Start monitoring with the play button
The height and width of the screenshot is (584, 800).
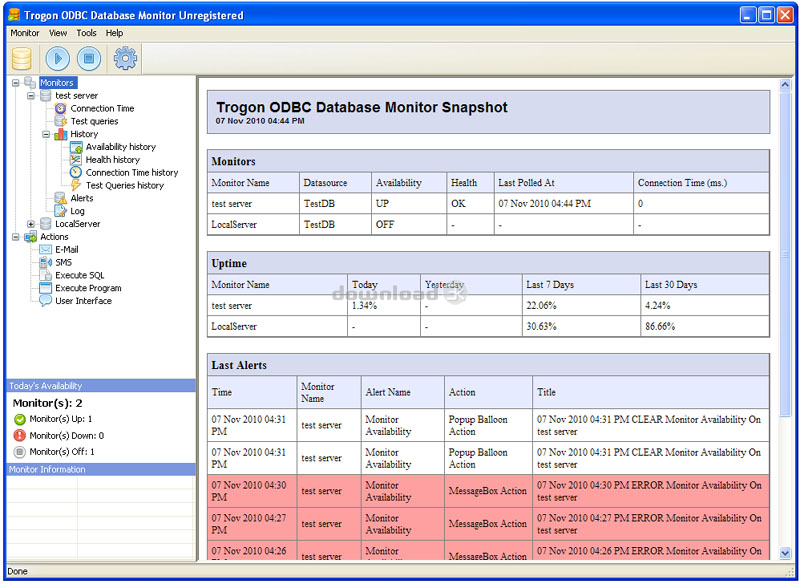click(58, 58)
